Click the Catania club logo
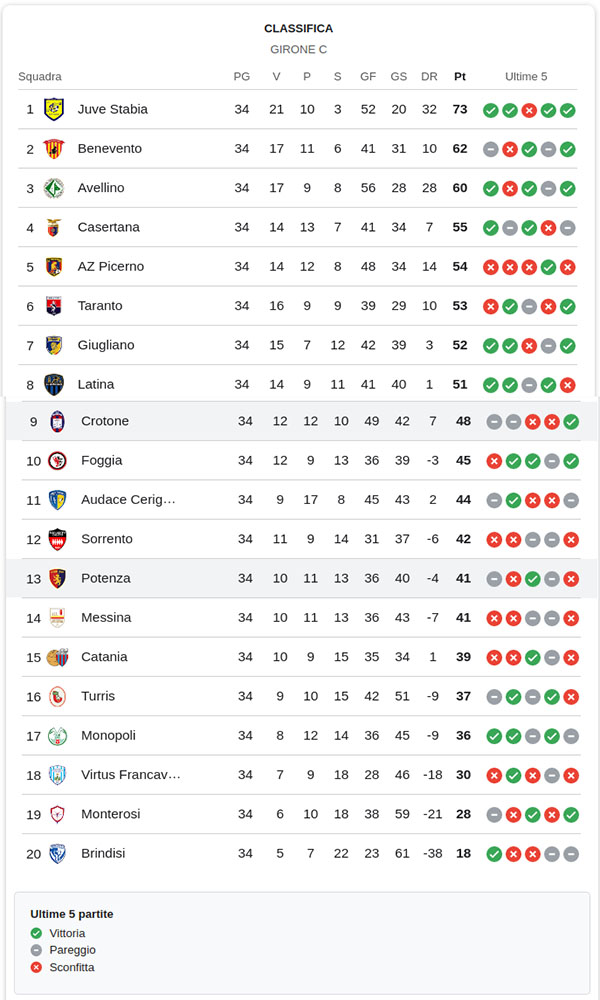The width and height of the screenshot is (600, 1000). click(57, 657)
